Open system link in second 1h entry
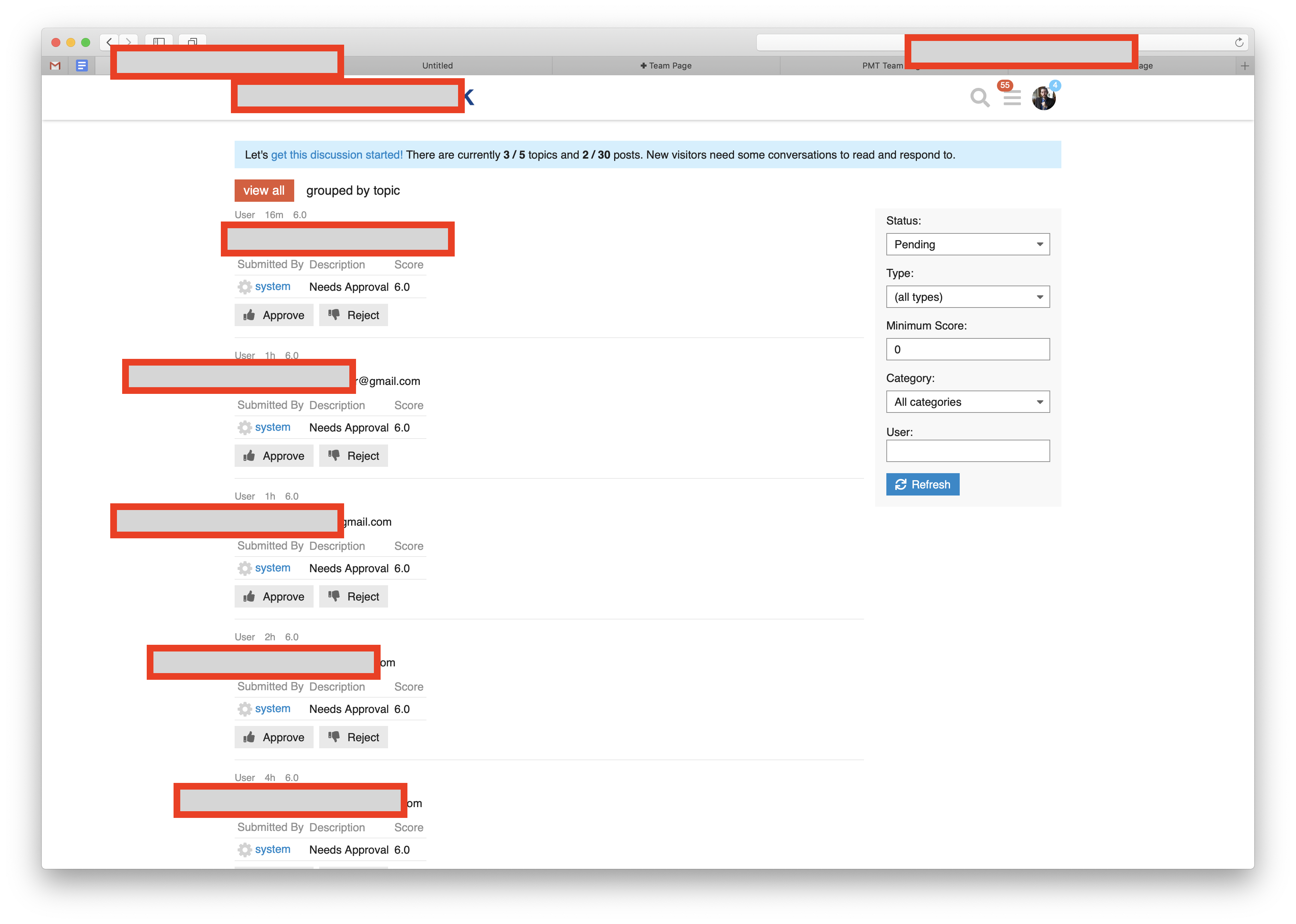Image resolution: width=1296 pixels, height=924 pixels. click(273, 568)
